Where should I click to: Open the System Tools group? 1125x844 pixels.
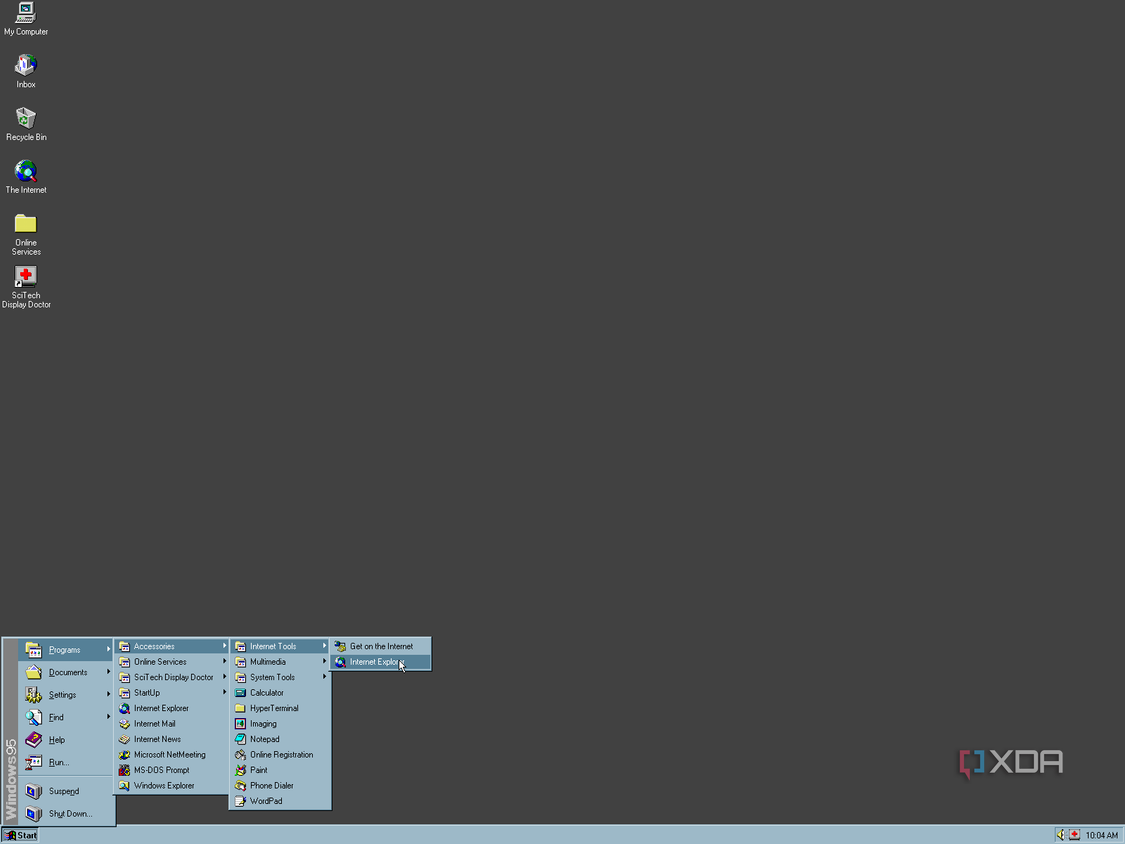281,677
